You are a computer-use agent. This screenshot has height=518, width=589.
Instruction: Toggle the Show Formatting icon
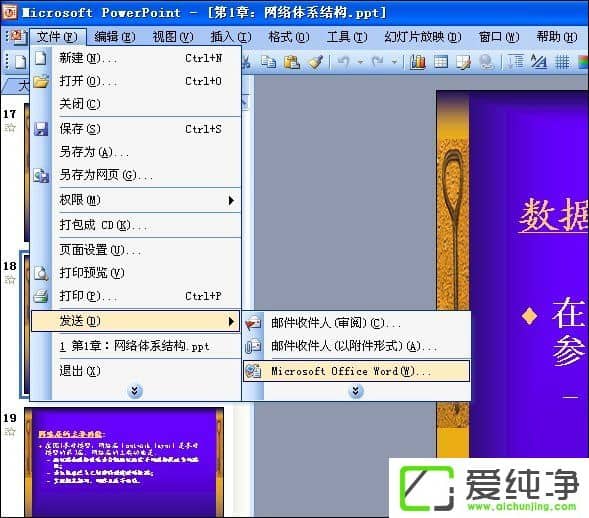pos(539,62)
